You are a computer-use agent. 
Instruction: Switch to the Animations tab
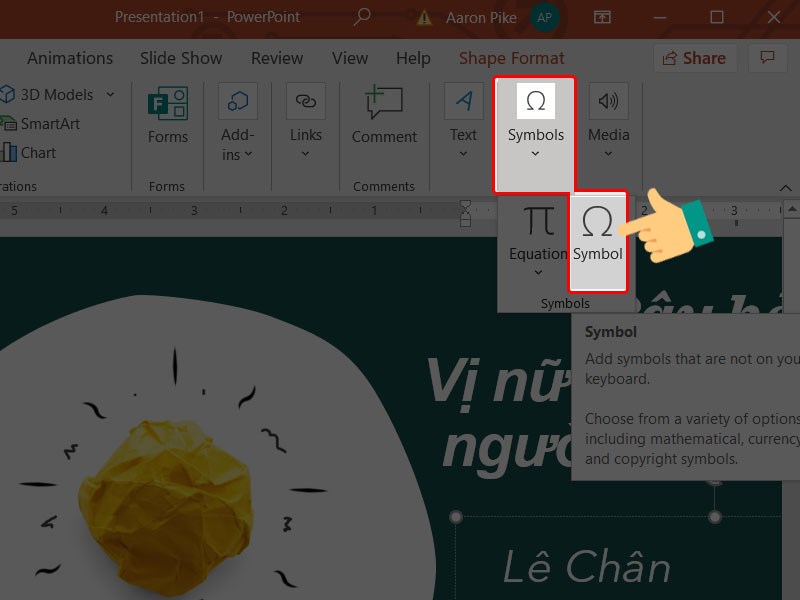click(x=70, y=58)
